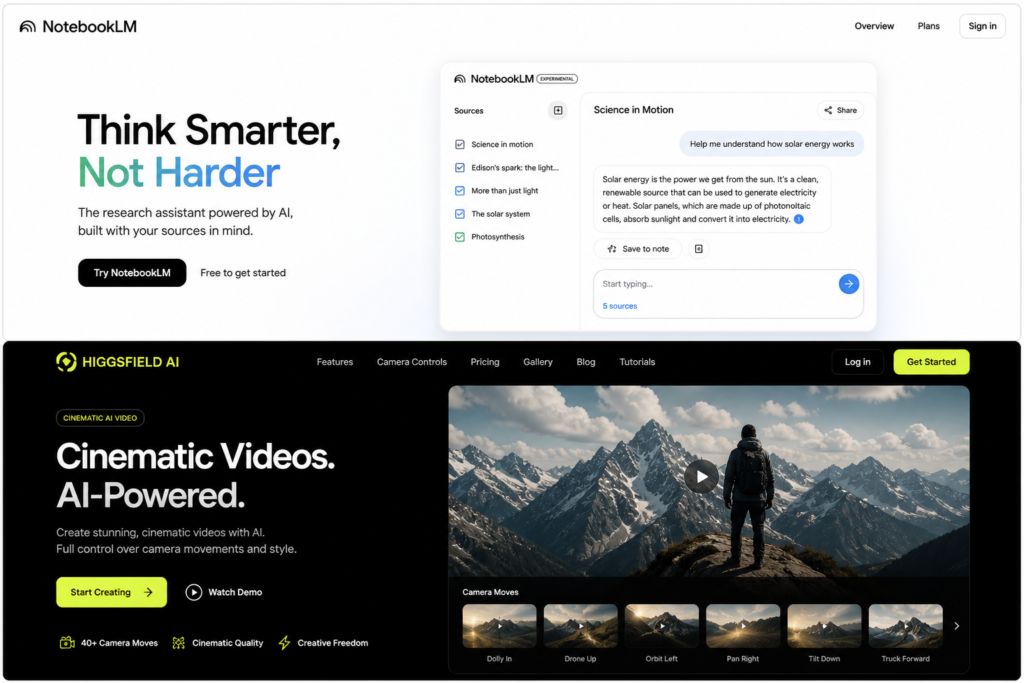Click the citation marker 1 in the answer
Image resolution: width=1024 pixels, height=683 pixels.
point(798,219)
